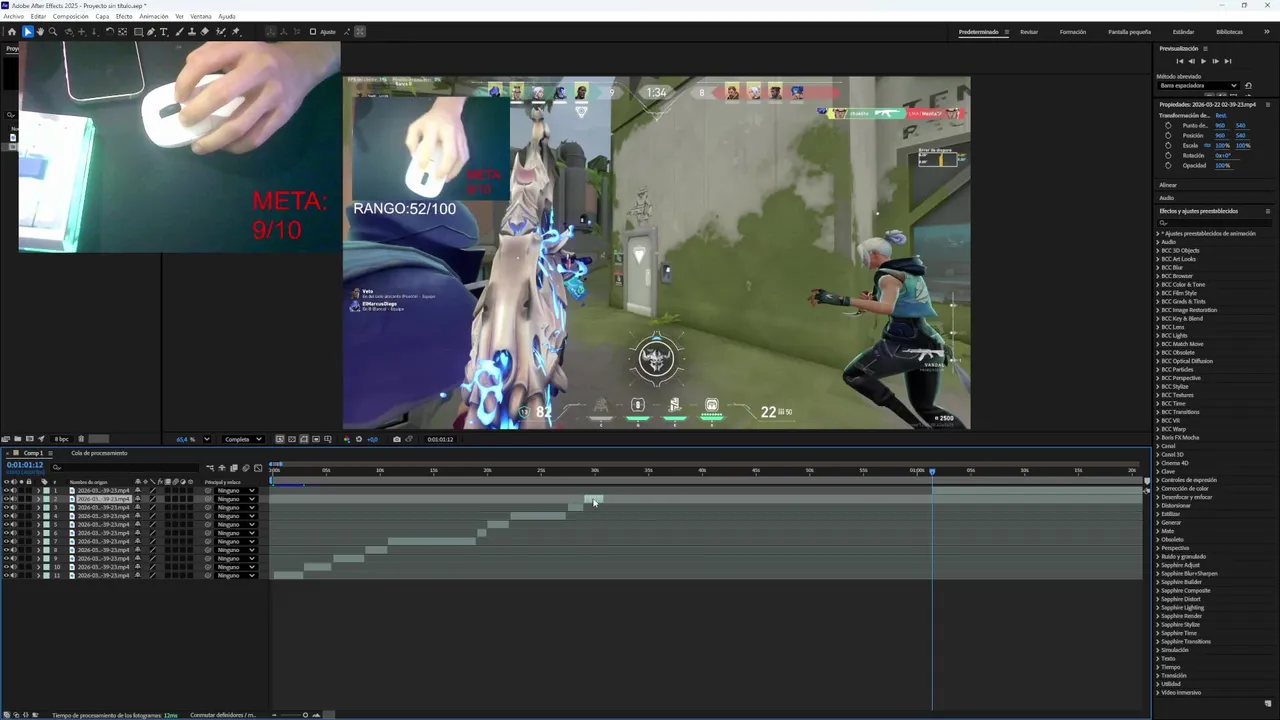Image resolution: width=1280 pixels, height=720 pixels.
Task: Toggle the Escala constrain proportions link
Action: click(1207, 145)
